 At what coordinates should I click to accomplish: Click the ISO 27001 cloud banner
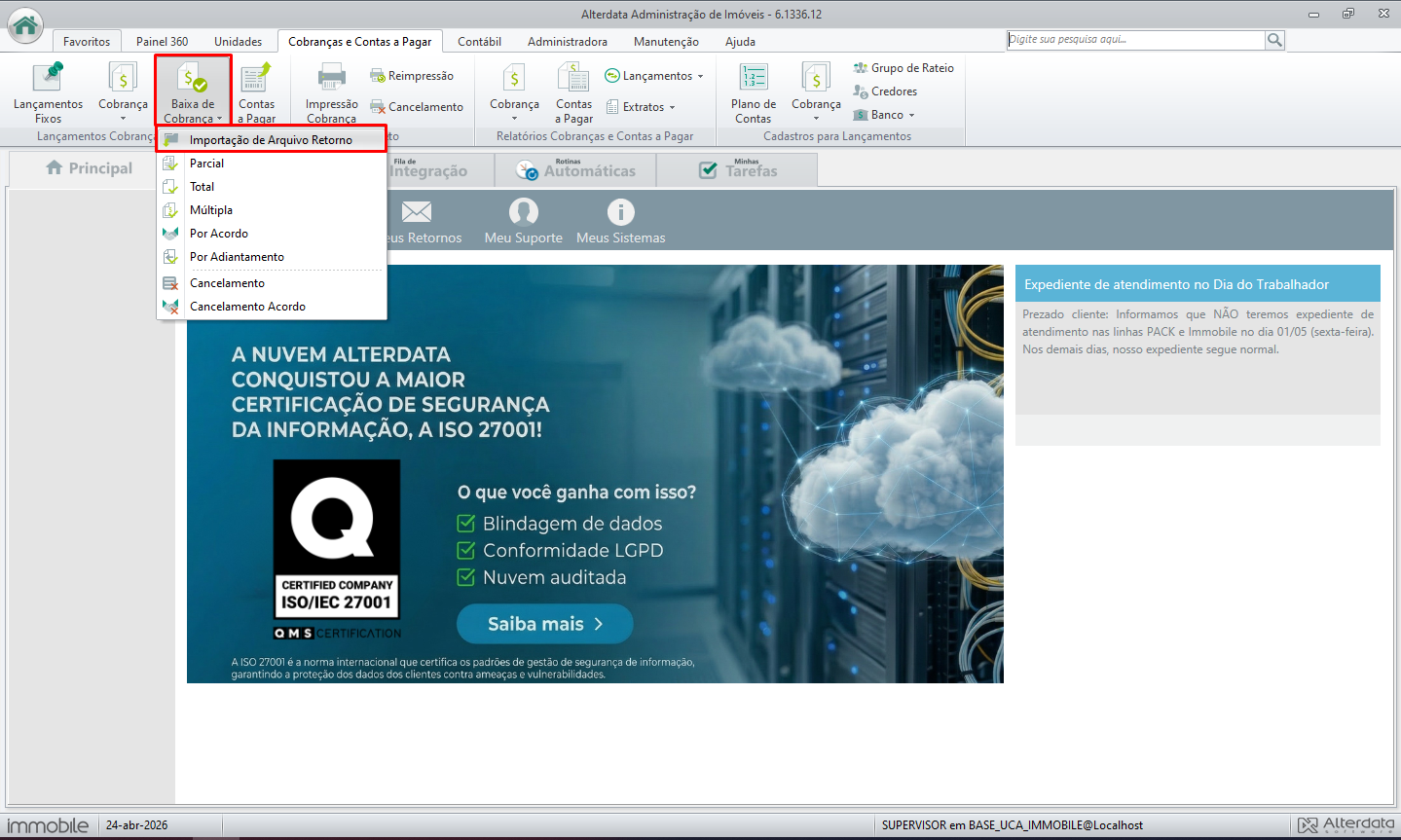pyautogui.click(x=595, y=474)
